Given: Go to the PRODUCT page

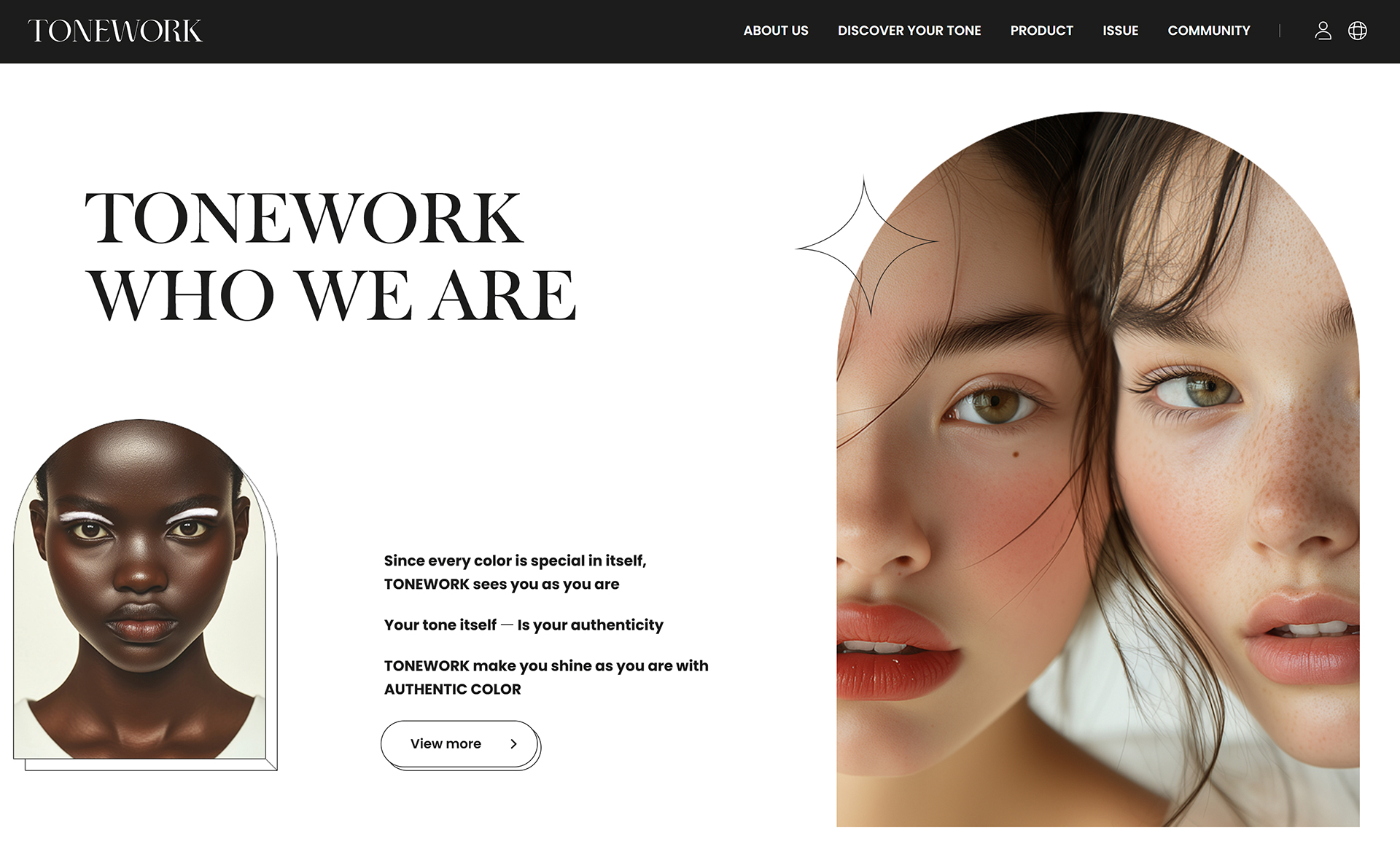Looking at the screenshot, I should coord(1041,31).
